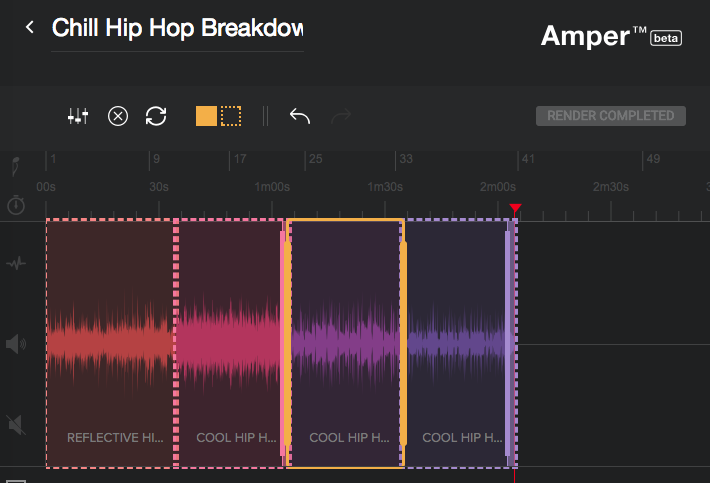Click the undo arrow icon
Image resolution: width=710 pixels, height=483 pixels.
pyautogui.click(x=300, y=116)
